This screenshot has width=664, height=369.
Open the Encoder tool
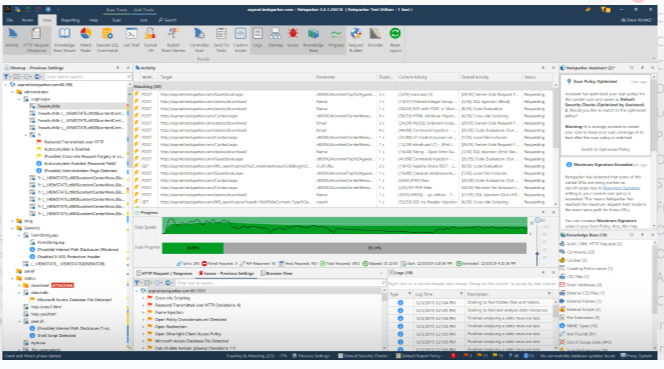click(375, 38)
